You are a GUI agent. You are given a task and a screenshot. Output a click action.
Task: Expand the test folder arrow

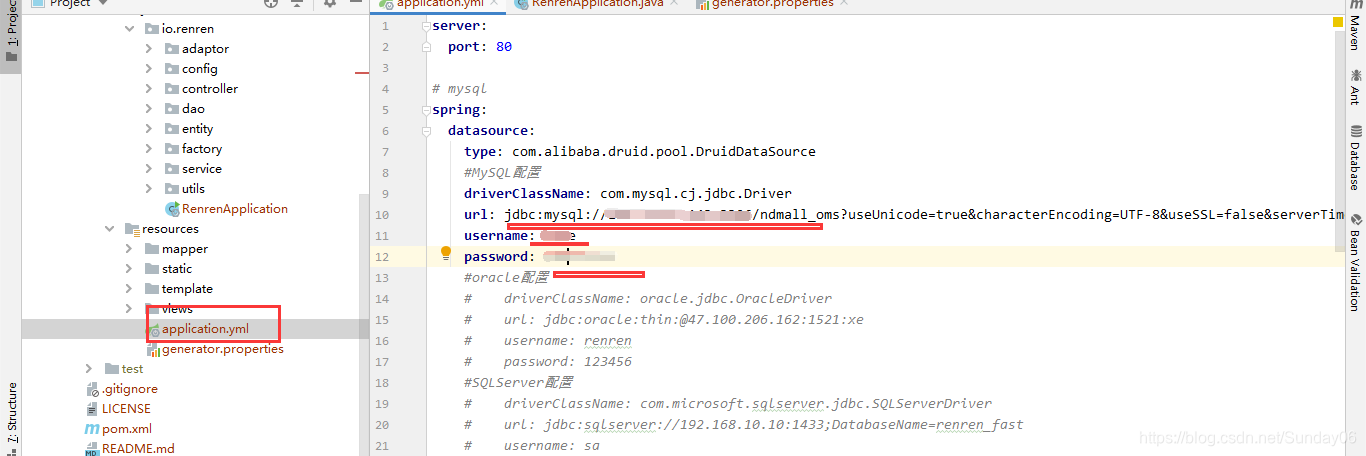[x=89, y=369]
